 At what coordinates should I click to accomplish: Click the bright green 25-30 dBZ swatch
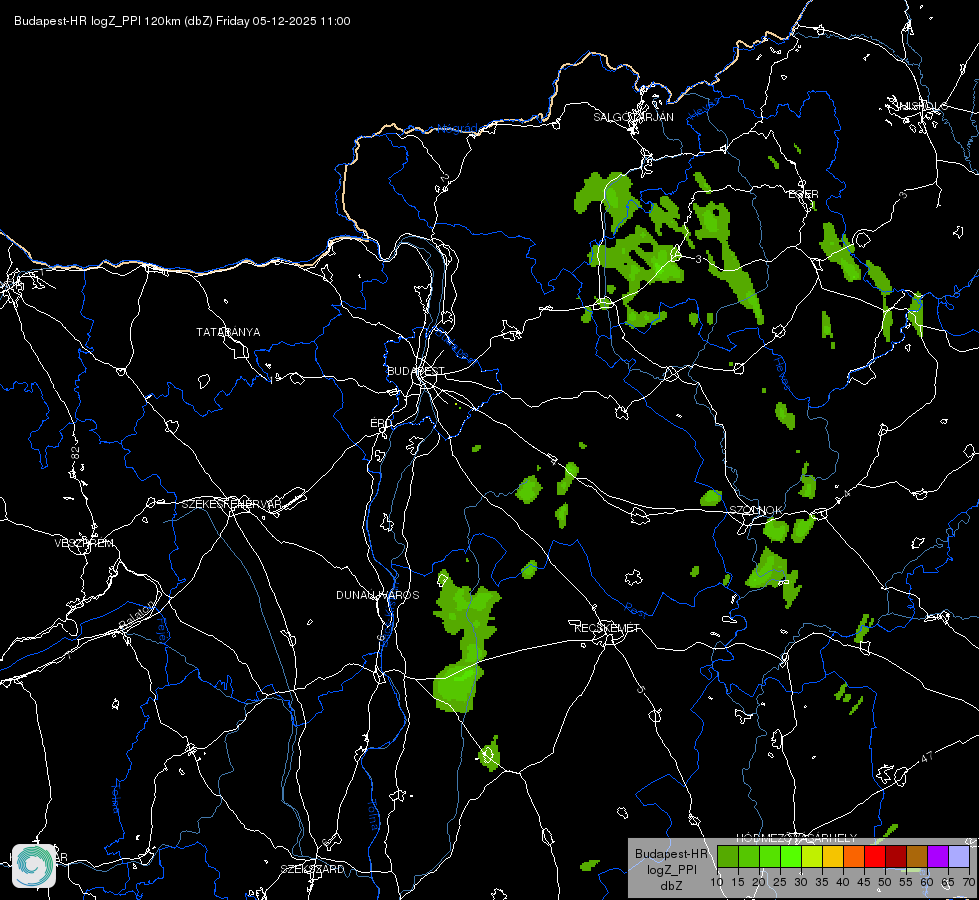coord(790,856)
